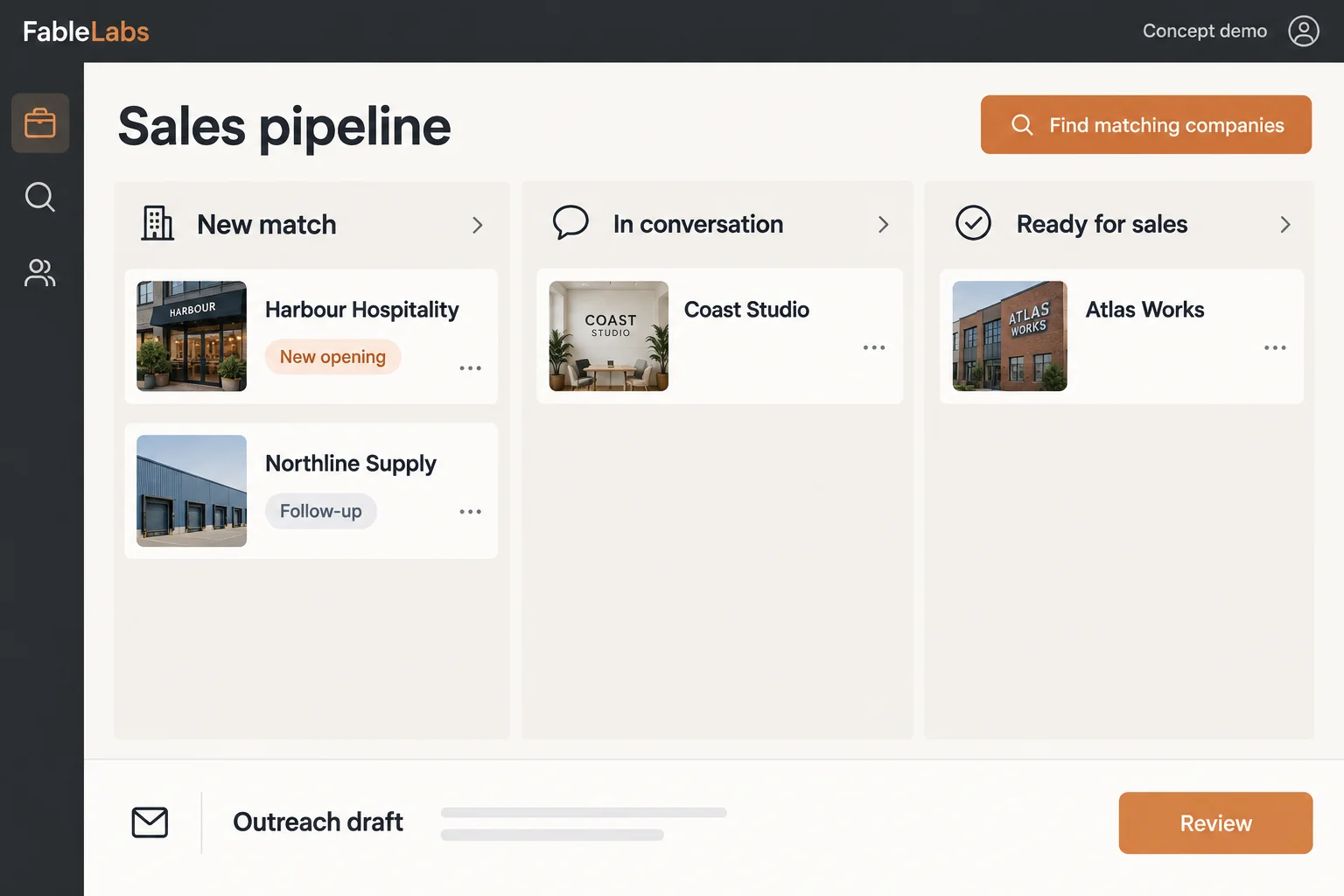Expand the New match column chevron
The height and width of the screenshot is (896, 1344).
pos(478,225)
